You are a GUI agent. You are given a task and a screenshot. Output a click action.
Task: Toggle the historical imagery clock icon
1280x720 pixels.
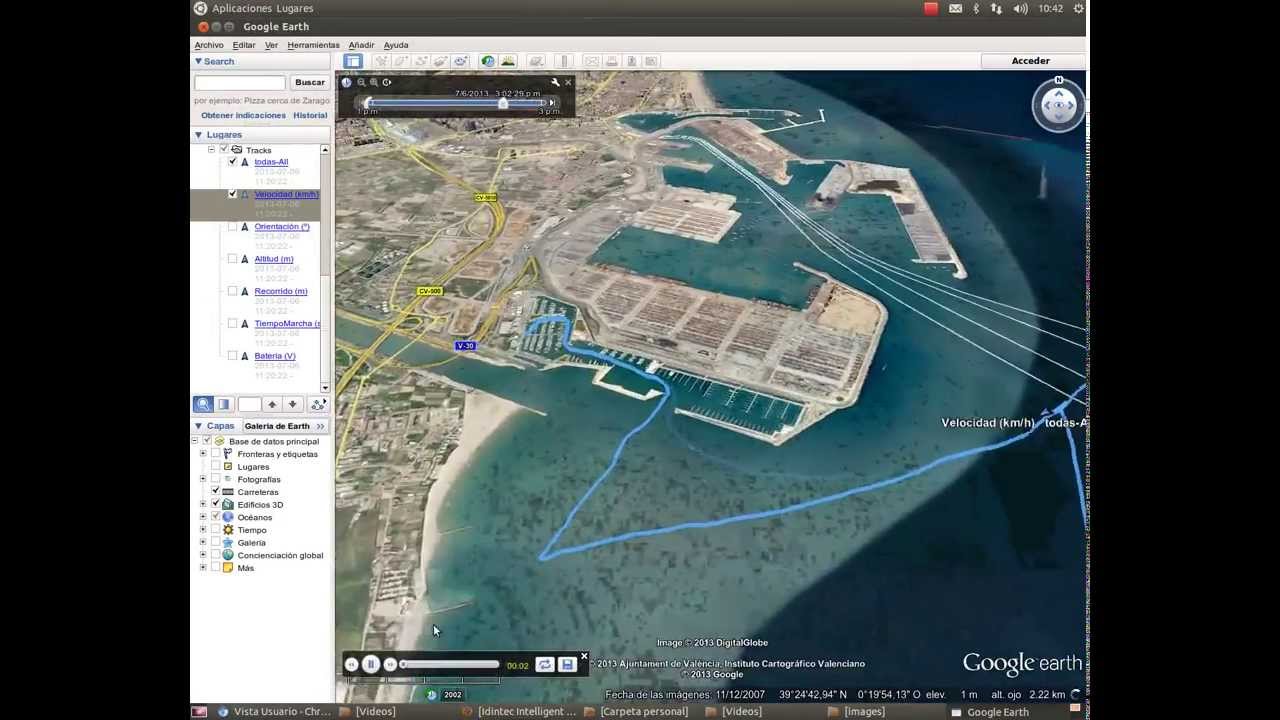[x=488, y=61]
